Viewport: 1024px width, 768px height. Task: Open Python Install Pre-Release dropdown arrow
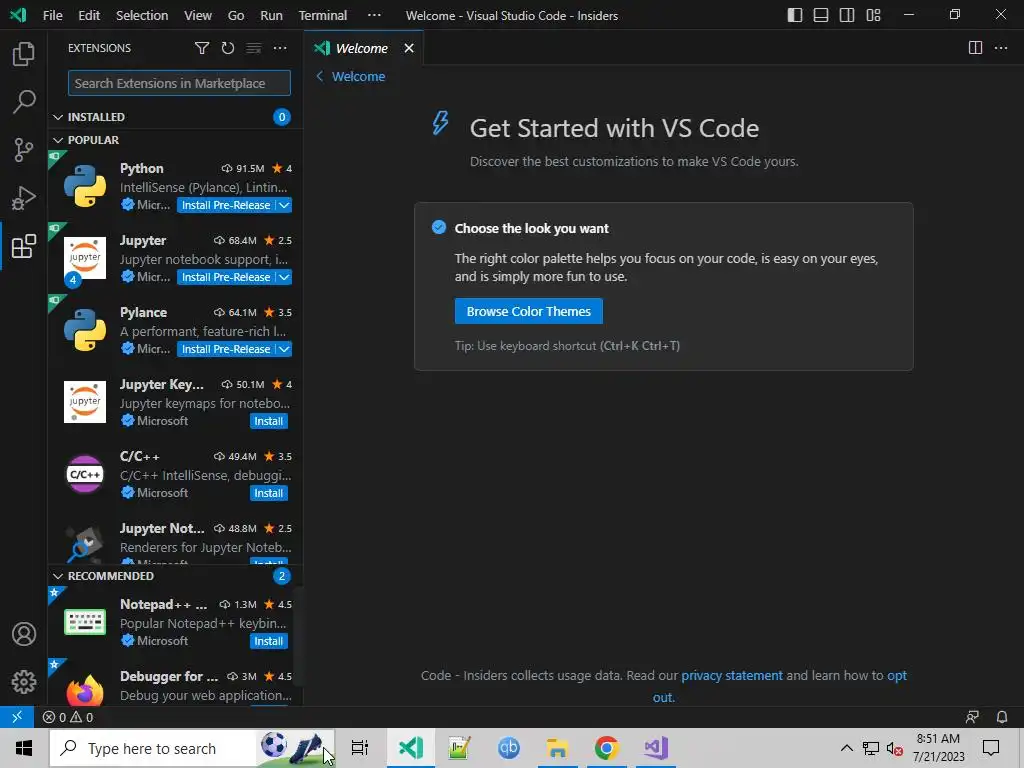[284, 205]
